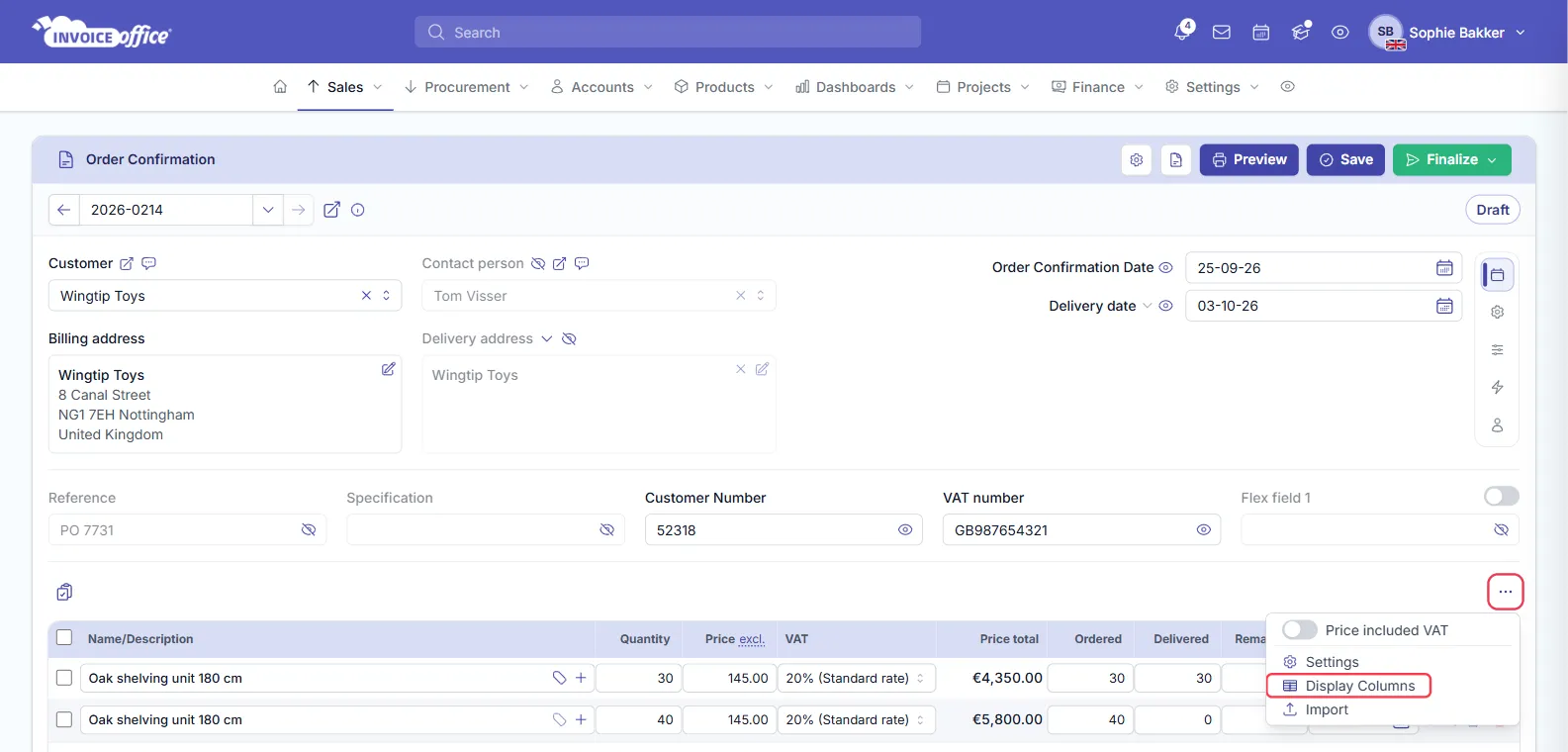Click the home icon in navigation bar

click(x=280, y=87)
